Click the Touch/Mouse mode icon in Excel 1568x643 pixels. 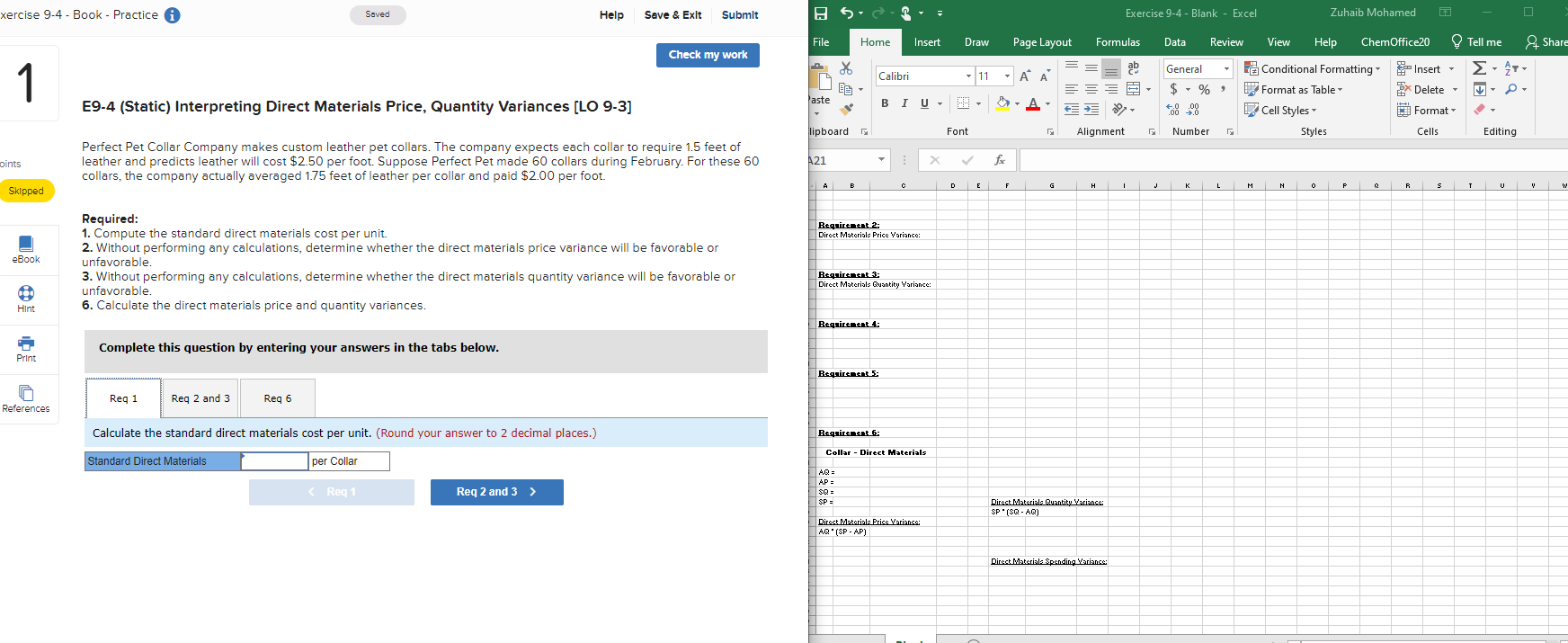point(906,13)
